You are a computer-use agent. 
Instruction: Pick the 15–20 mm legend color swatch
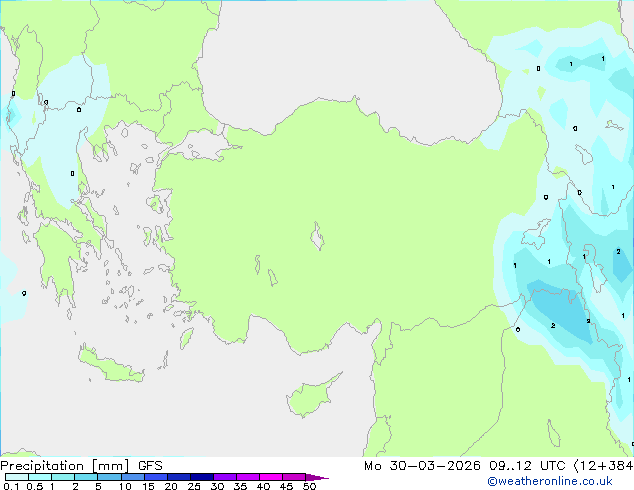click(x=155, y=477)
